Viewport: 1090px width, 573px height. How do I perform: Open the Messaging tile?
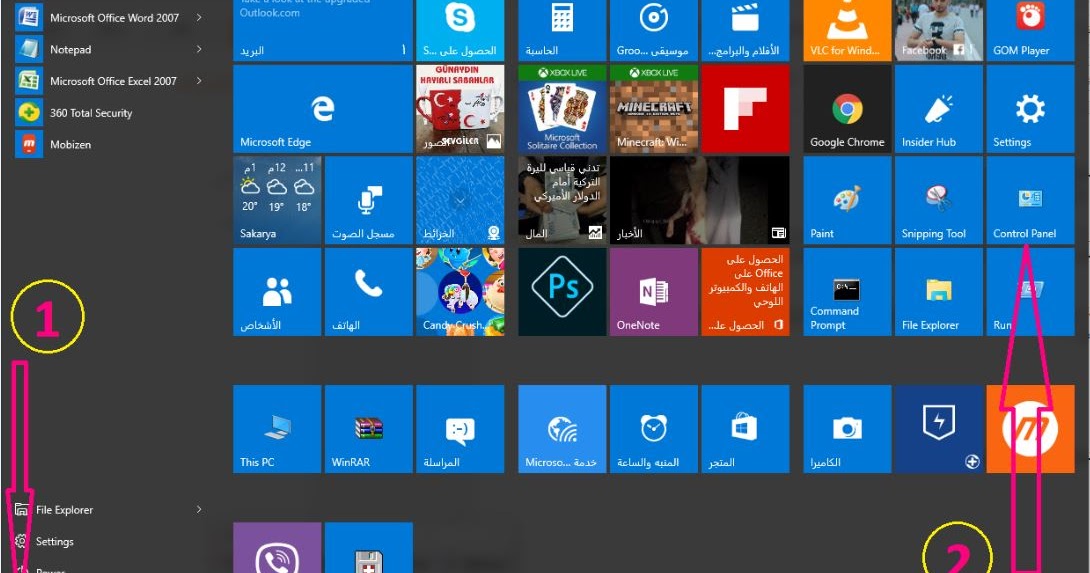[x=460, y=429]
